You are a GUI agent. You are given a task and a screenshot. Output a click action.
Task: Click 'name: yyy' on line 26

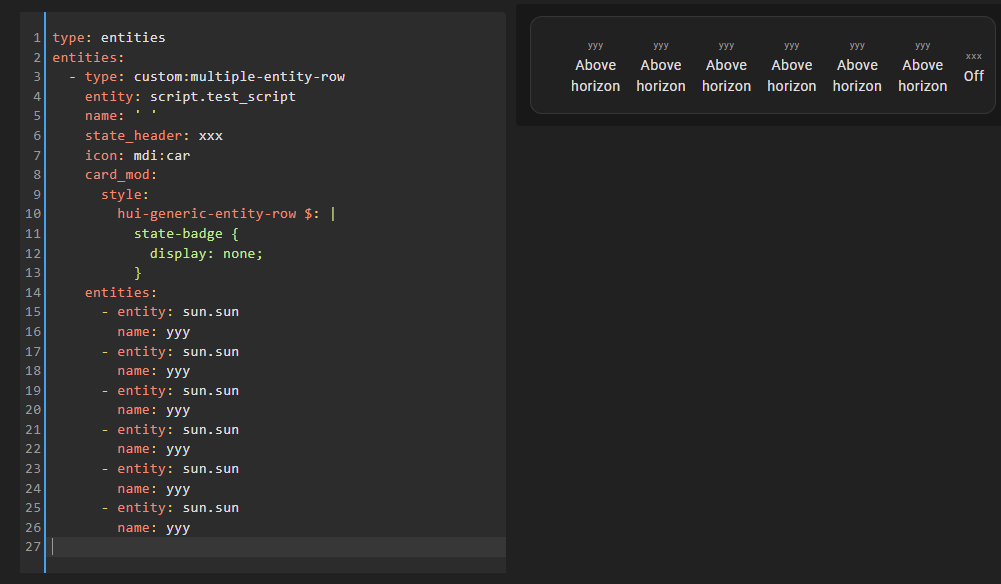[x=153, y=528]
